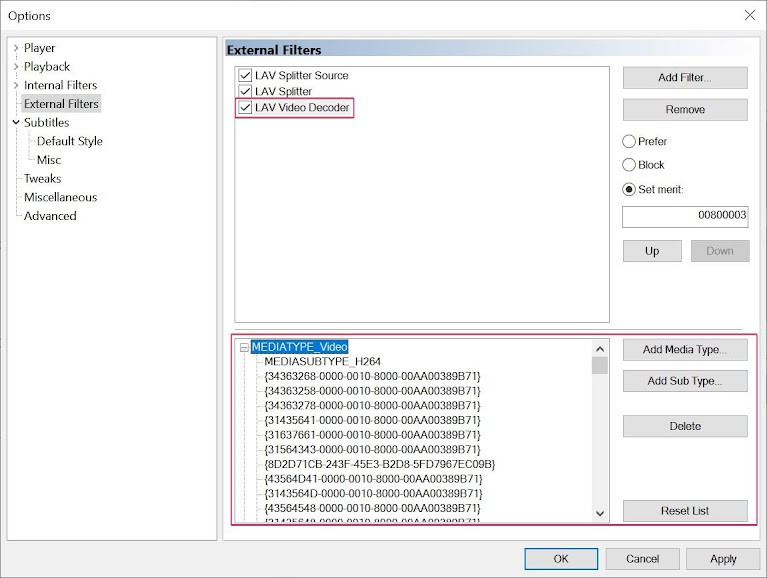Select the {31564343-0000-0010...} subtype

tap(372, 450)
